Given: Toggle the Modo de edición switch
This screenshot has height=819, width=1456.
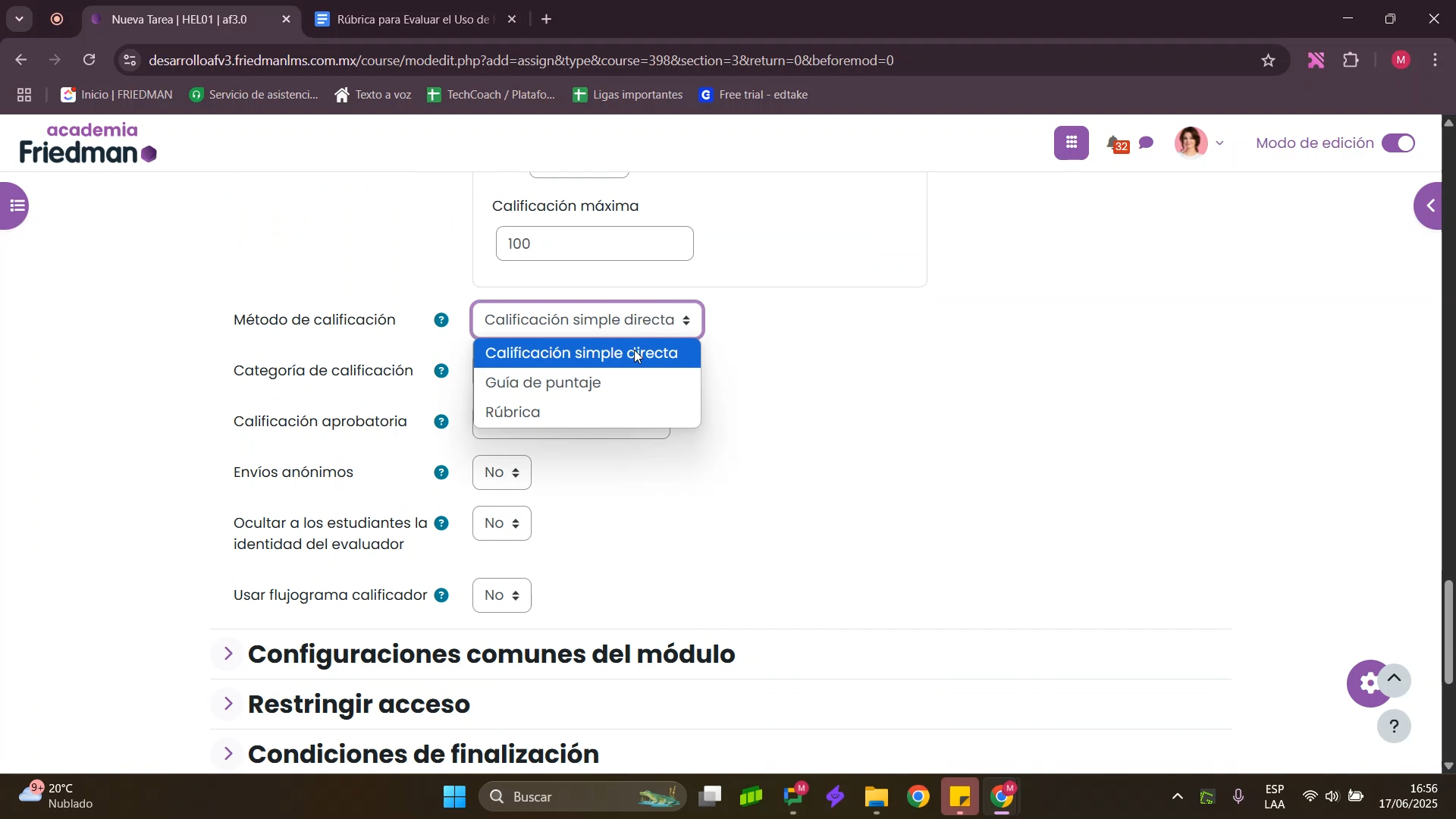Looking at the screenshot, I should pos(1400,143).
